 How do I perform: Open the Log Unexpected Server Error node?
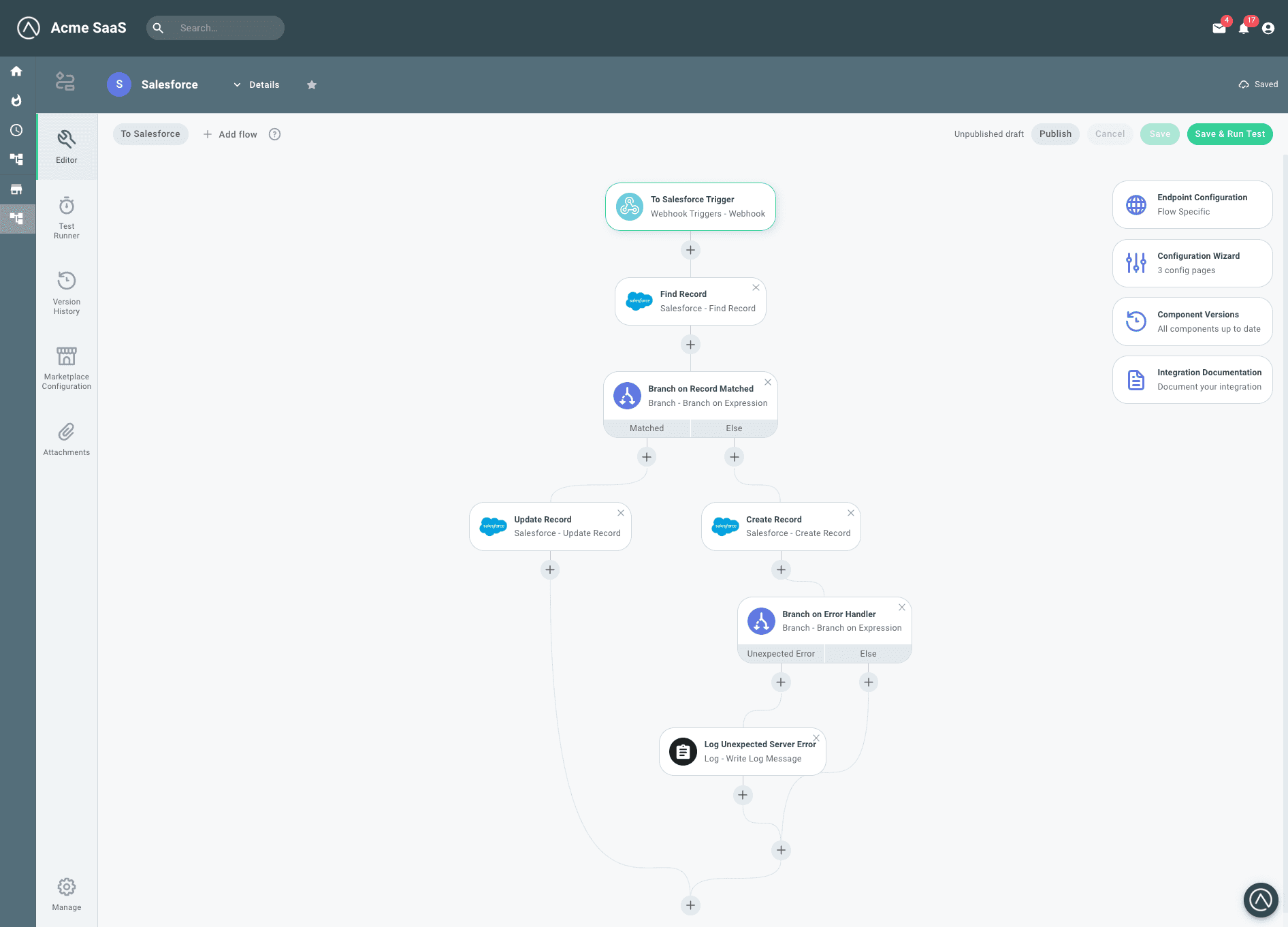(x=742, y=751)
